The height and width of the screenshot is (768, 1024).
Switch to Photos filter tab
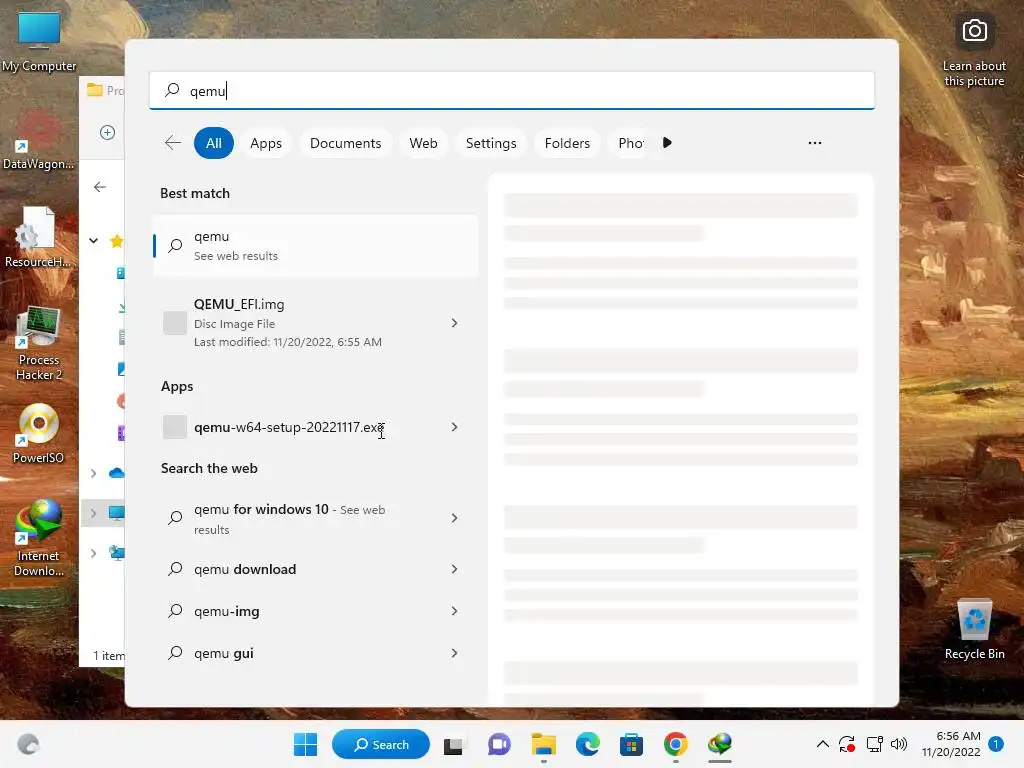[631, 143]
